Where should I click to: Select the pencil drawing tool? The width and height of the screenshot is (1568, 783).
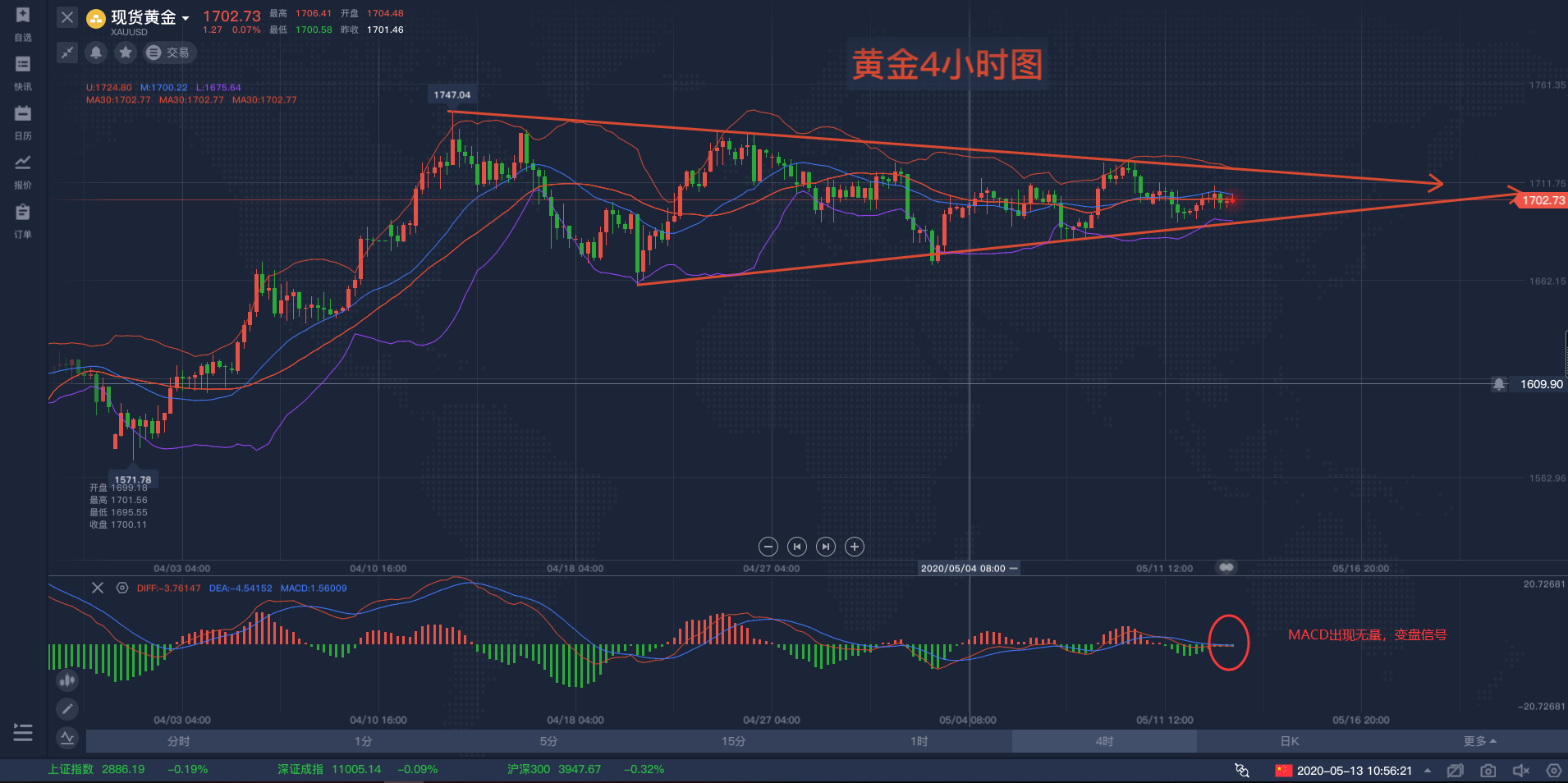point(67,708)
